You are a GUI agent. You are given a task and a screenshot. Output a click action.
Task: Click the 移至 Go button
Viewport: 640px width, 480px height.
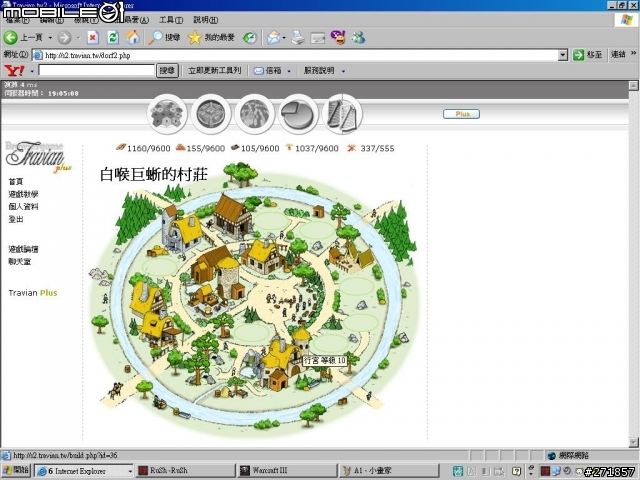(588, 55)
